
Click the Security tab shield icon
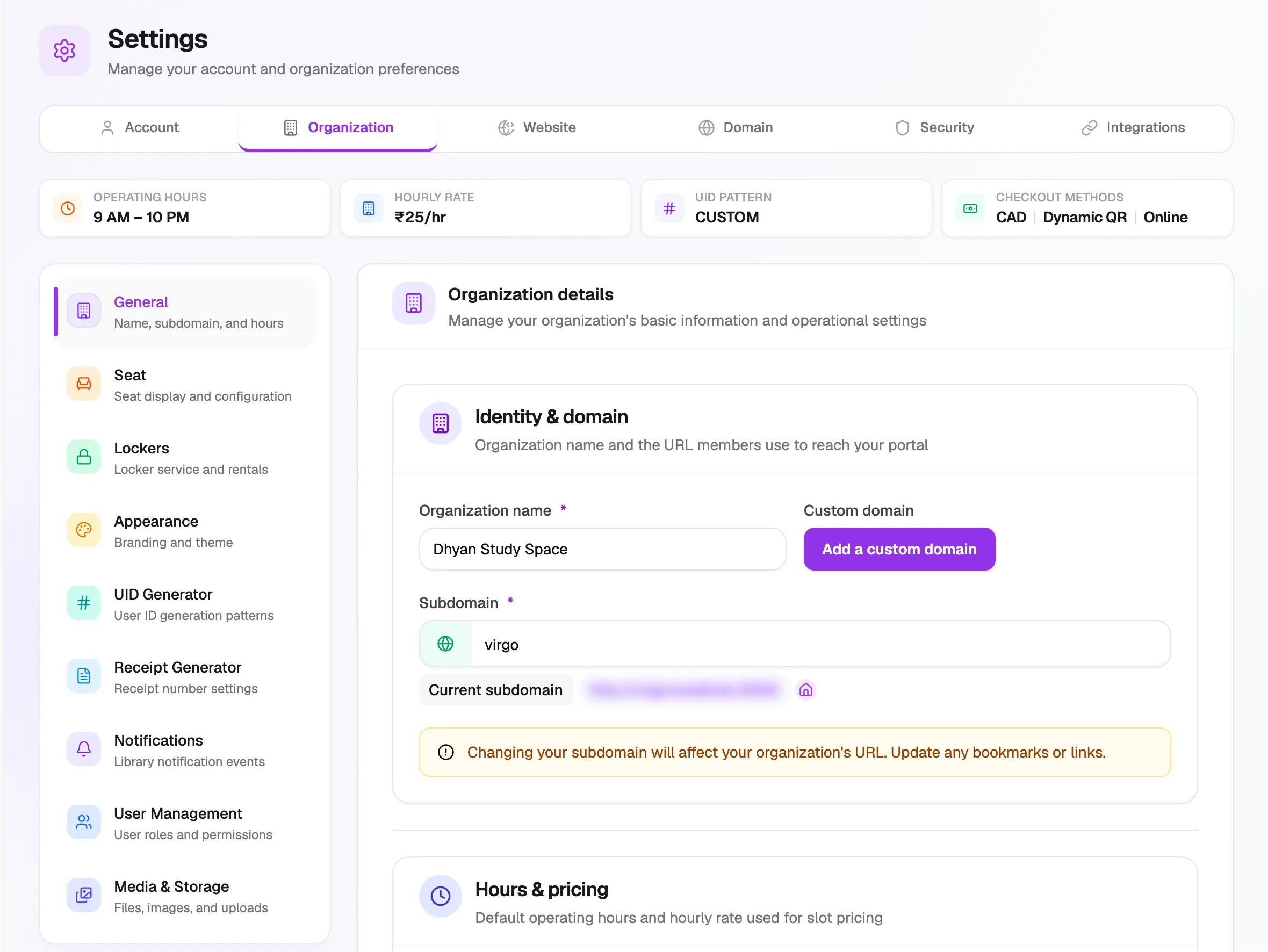click(x=902, y=128)
